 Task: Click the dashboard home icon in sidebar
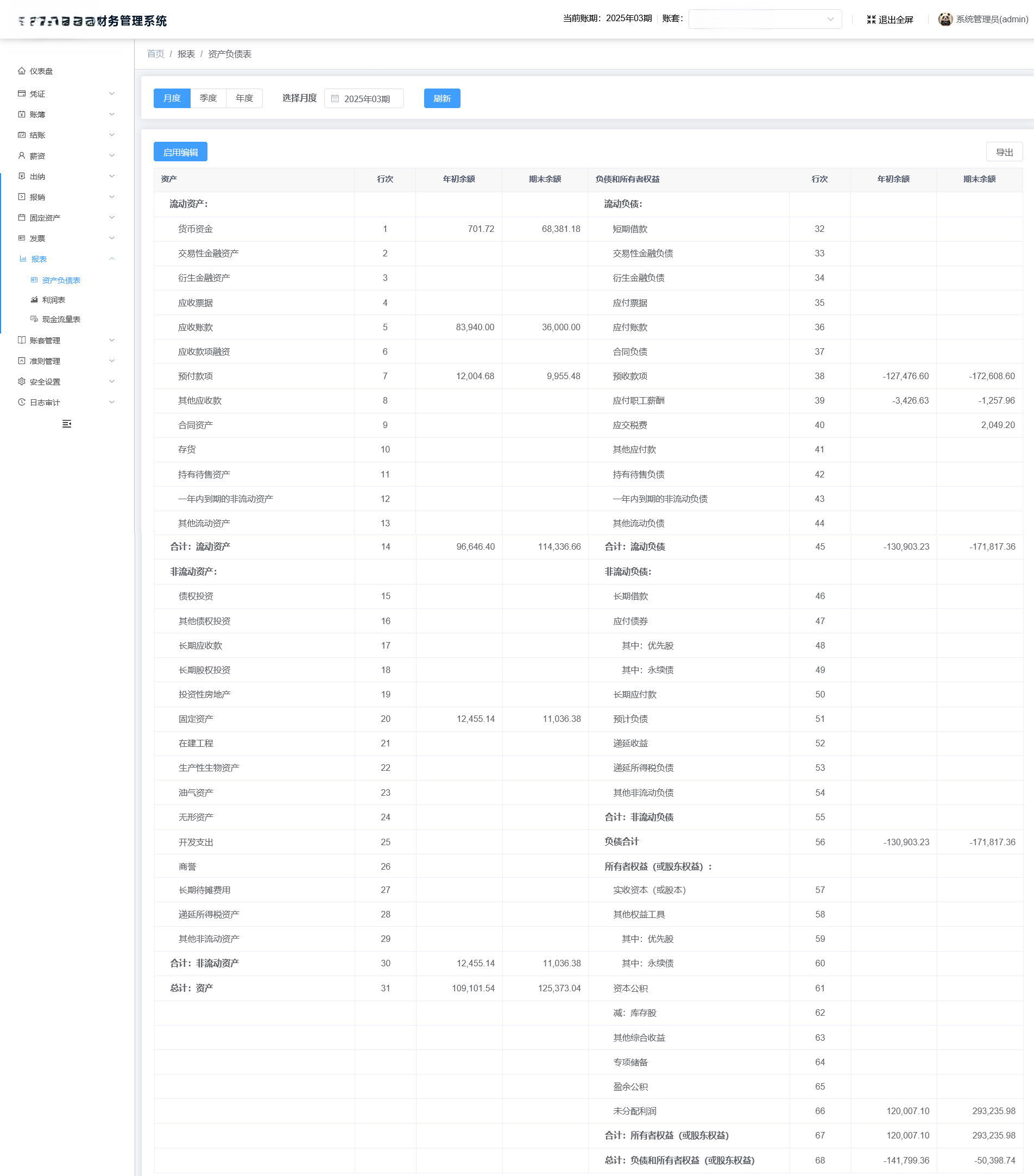click(x=22, y=71)
